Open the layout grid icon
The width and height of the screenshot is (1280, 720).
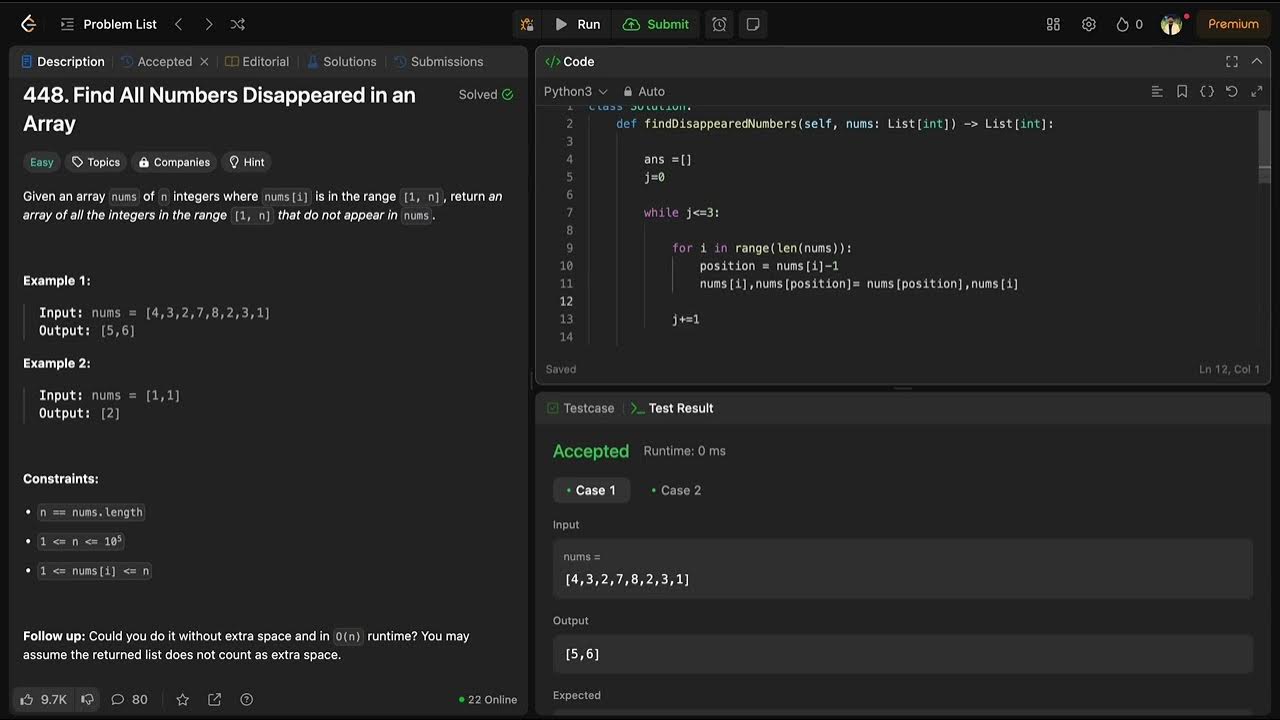tap(1053, 24)
